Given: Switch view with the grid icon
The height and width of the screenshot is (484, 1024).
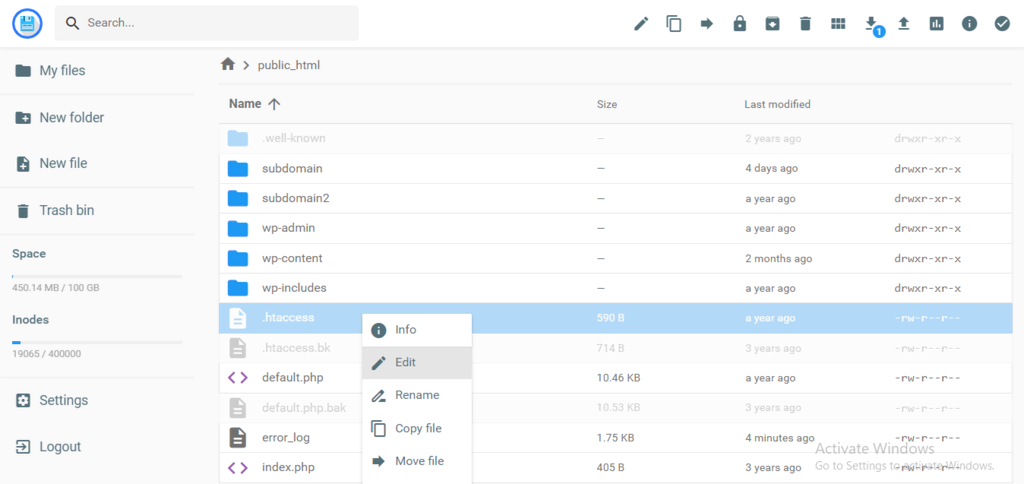Looking at the screenshot, I should tap(838, 23).
